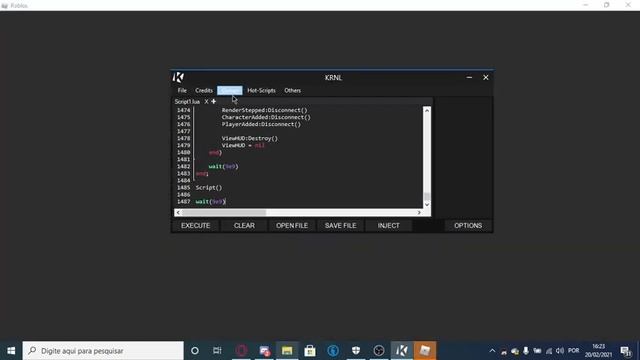This screenshot has height=360, width=640.
Task: Open volume control in the system tray
Action: click(560, 351)
